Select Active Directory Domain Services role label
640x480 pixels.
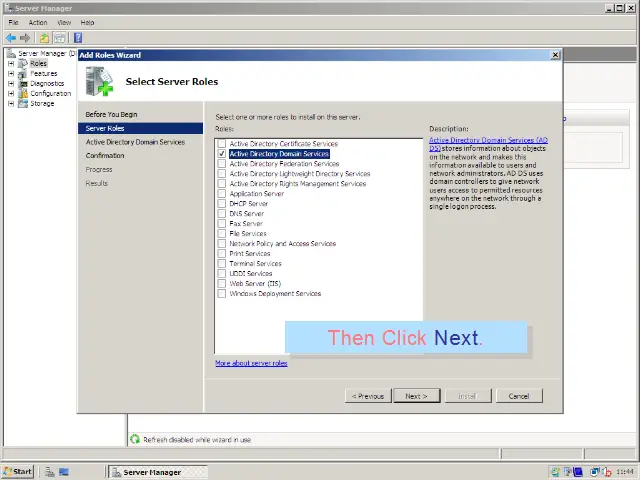[x=279, y=154]
